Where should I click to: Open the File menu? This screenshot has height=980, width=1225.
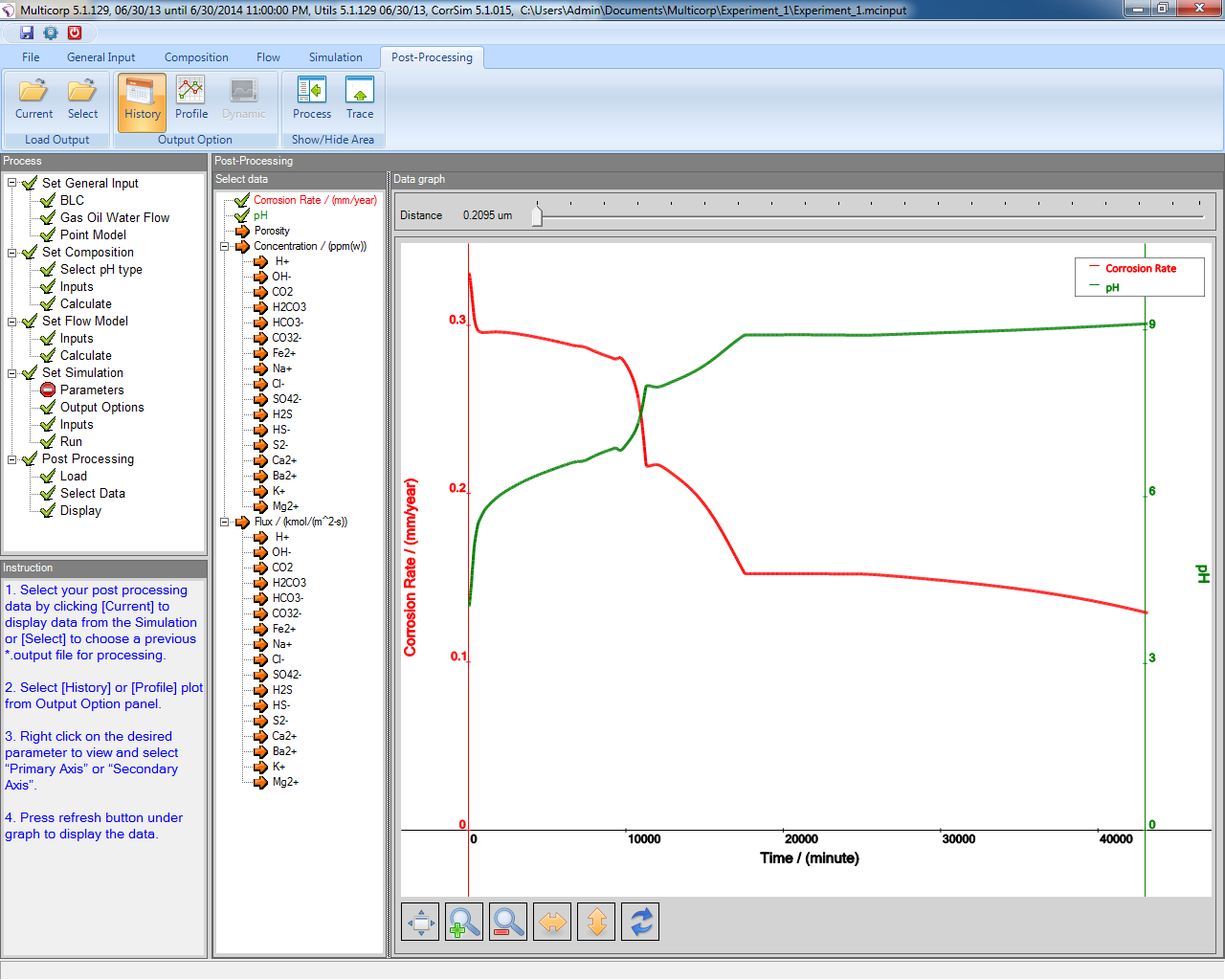point(31,57)
